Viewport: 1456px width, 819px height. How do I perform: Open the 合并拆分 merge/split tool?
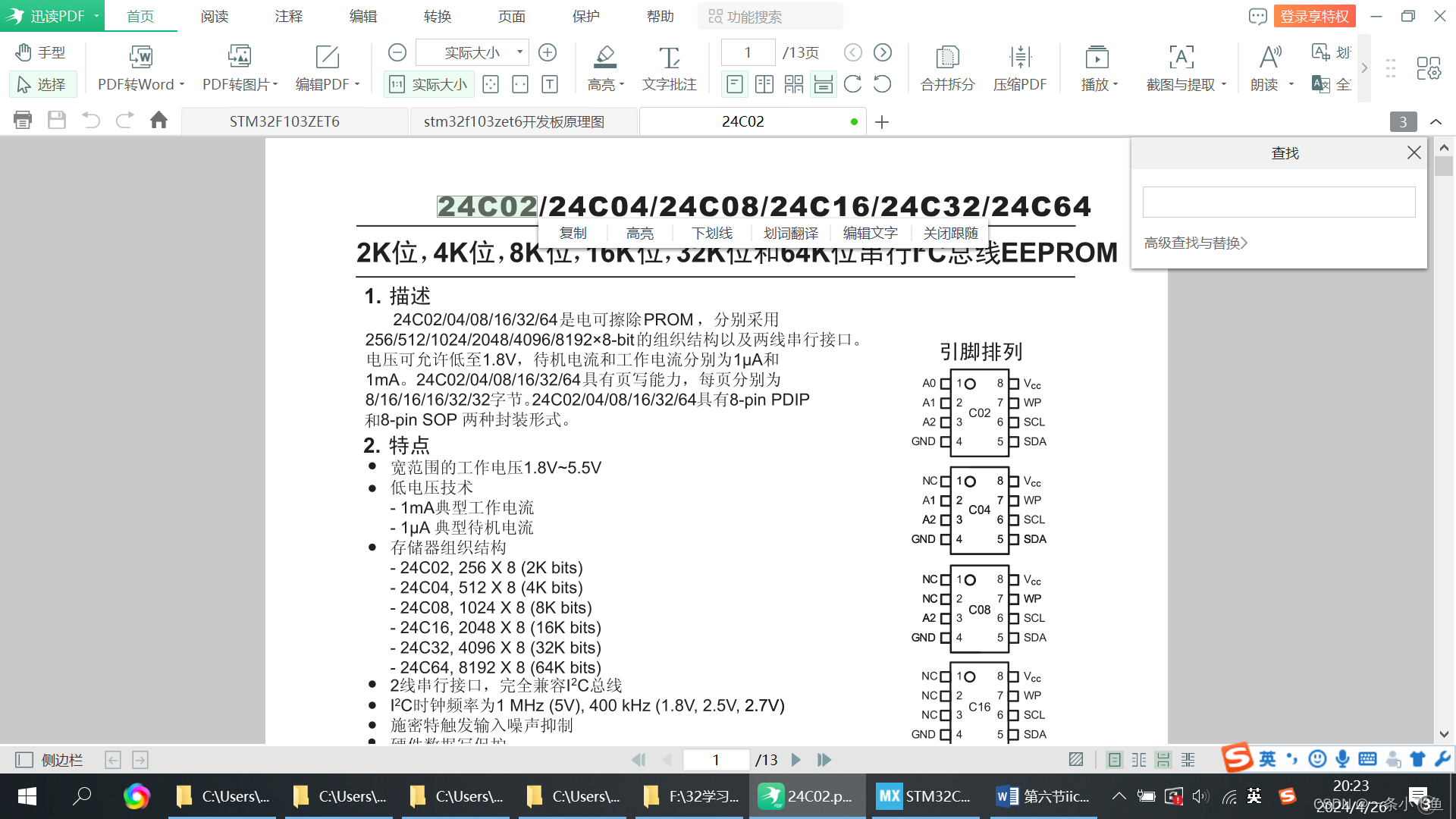click(x=946, y=67)
